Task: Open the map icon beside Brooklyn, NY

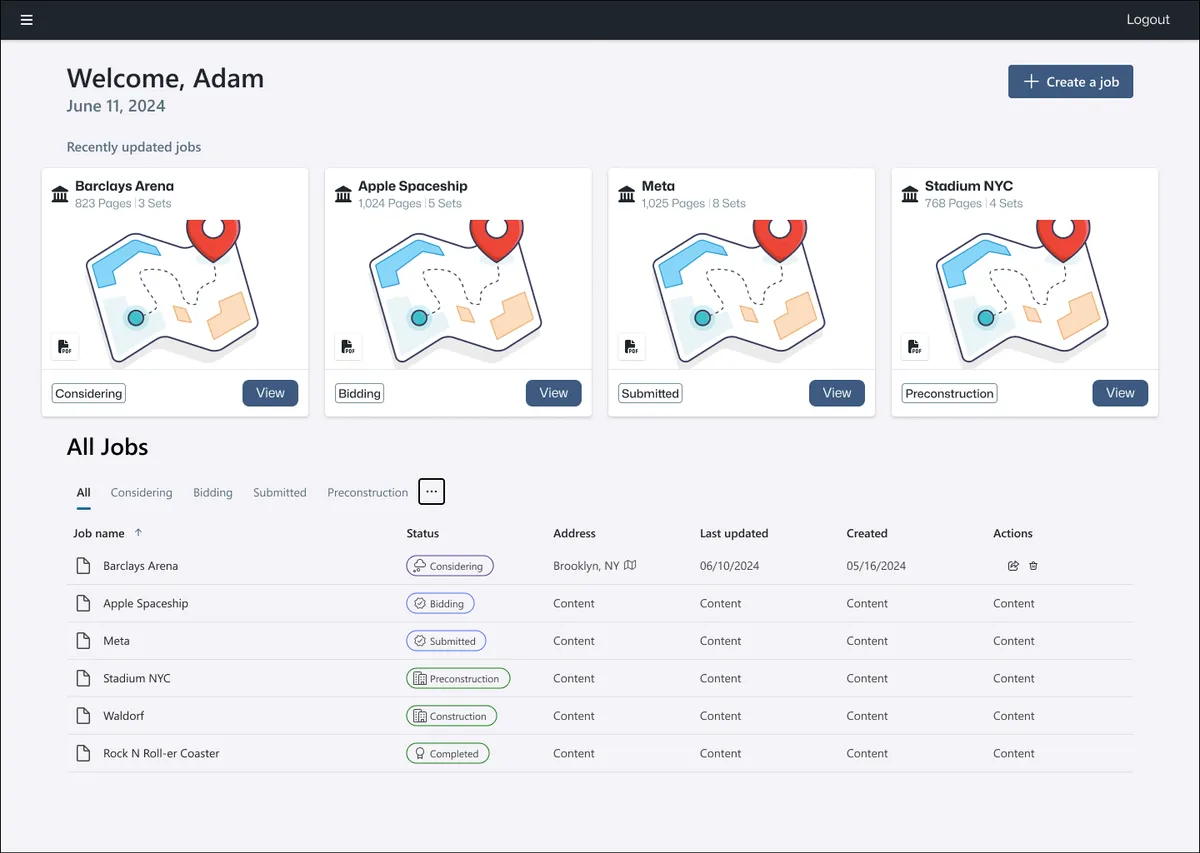Action: click(630, 566)
